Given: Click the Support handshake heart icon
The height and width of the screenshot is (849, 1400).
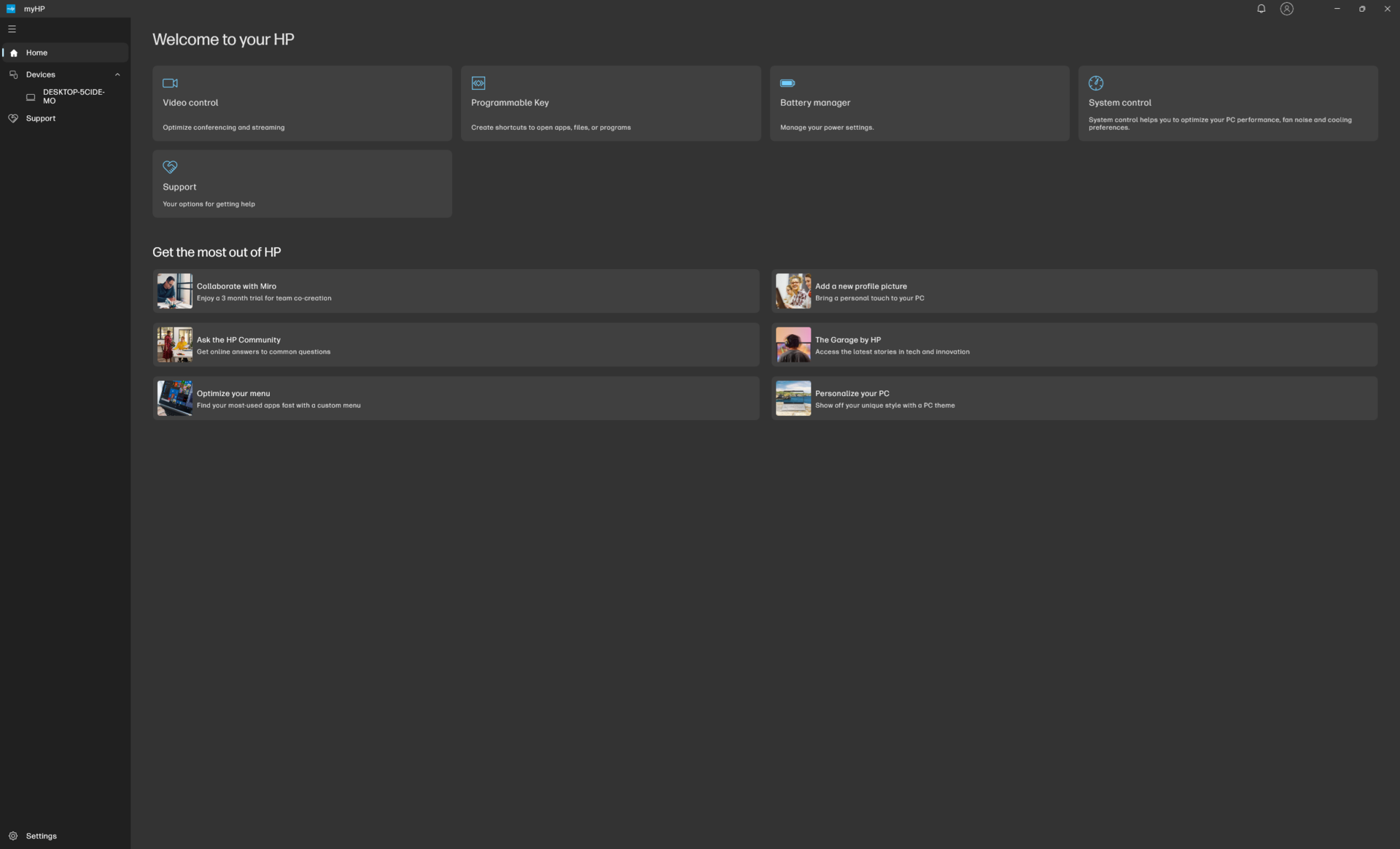Looking at the screenshot, I should point(170,167).
